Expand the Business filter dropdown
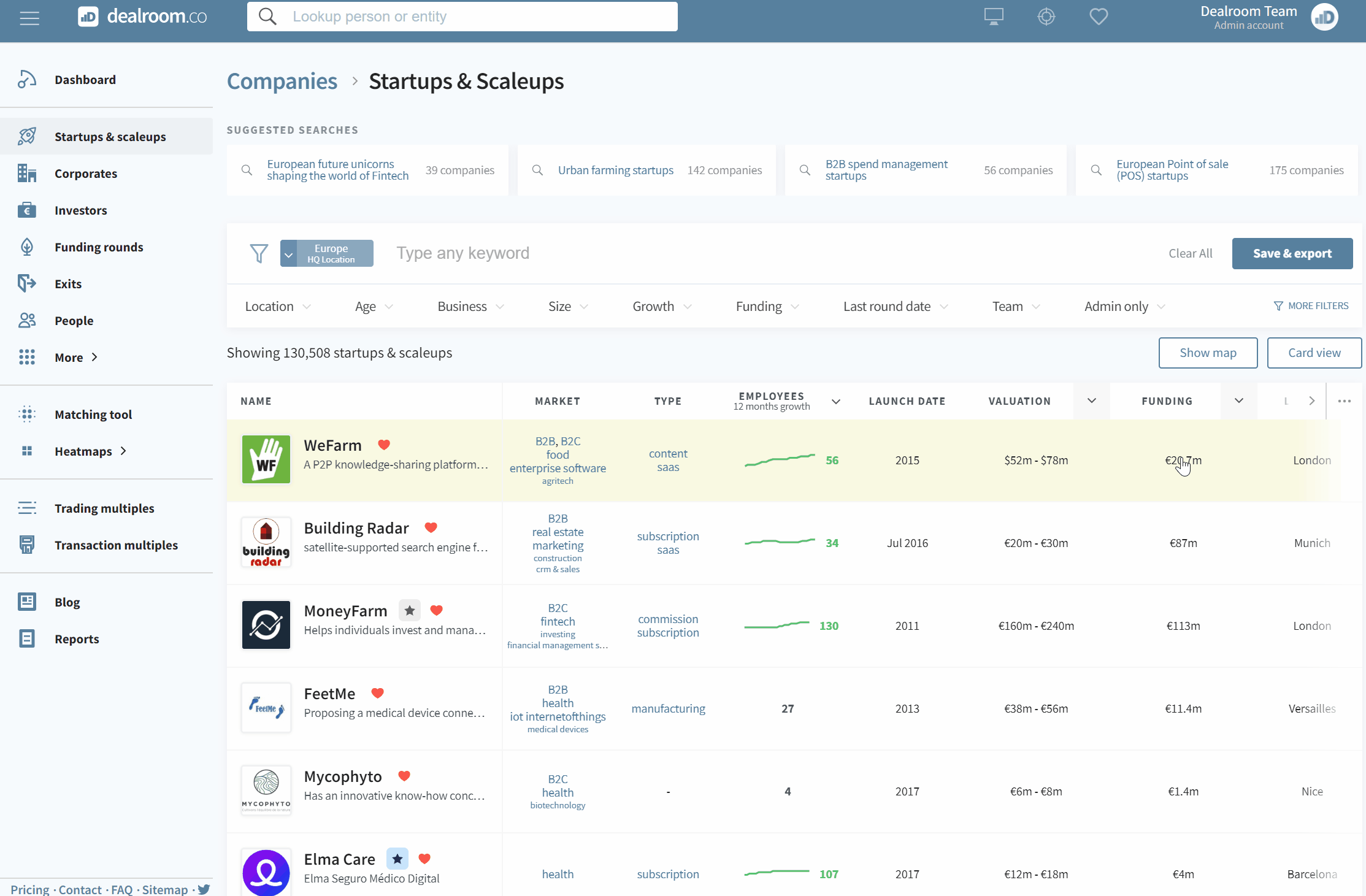1366x896 pixels. (x=470, y=307)
